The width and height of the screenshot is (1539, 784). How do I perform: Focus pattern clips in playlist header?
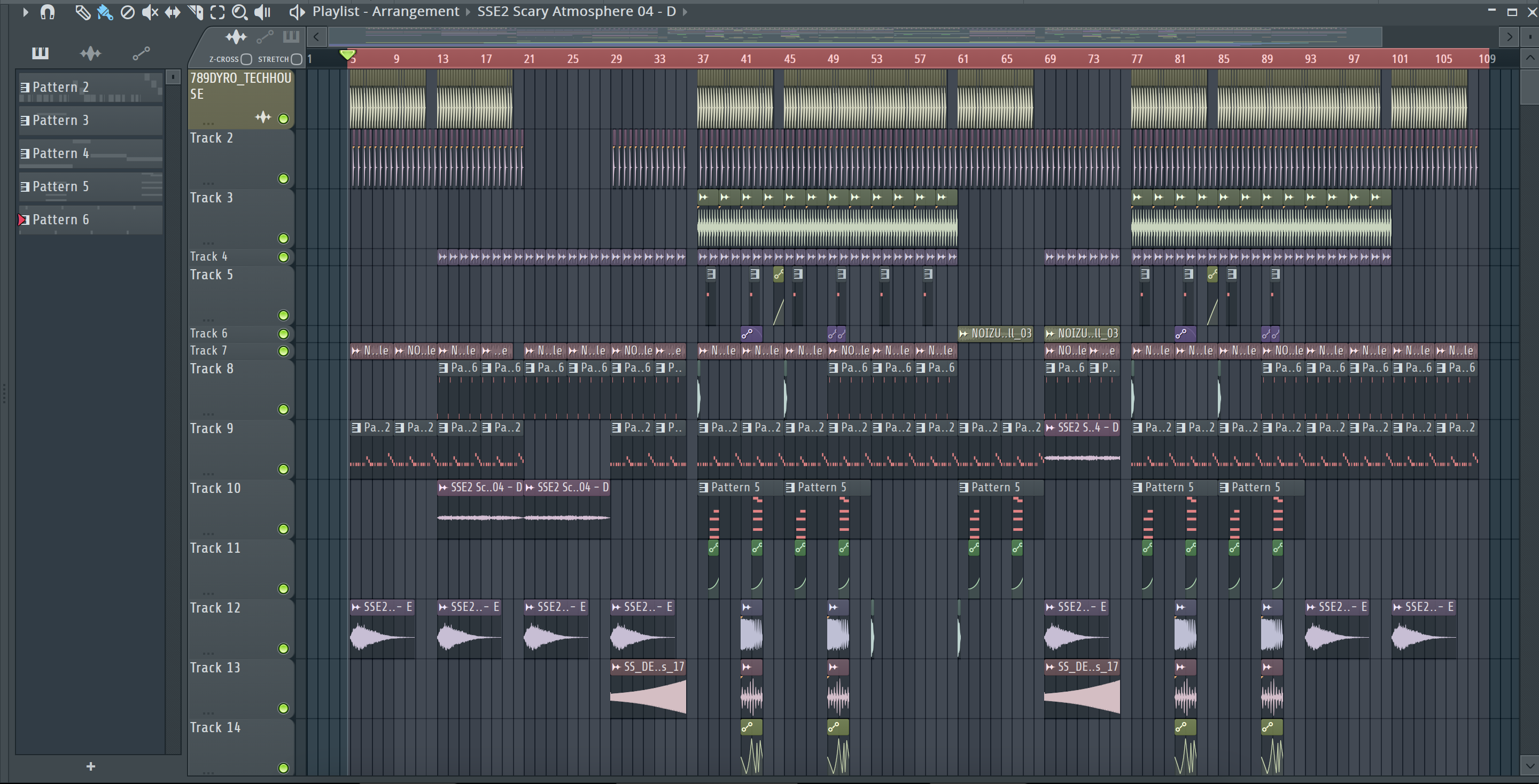tap(291, 37)
